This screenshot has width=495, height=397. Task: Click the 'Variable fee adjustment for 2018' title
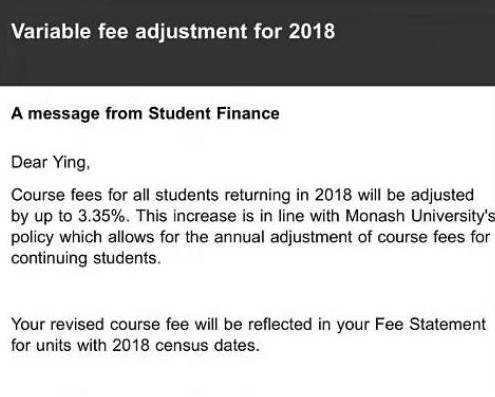coord(173,32)
